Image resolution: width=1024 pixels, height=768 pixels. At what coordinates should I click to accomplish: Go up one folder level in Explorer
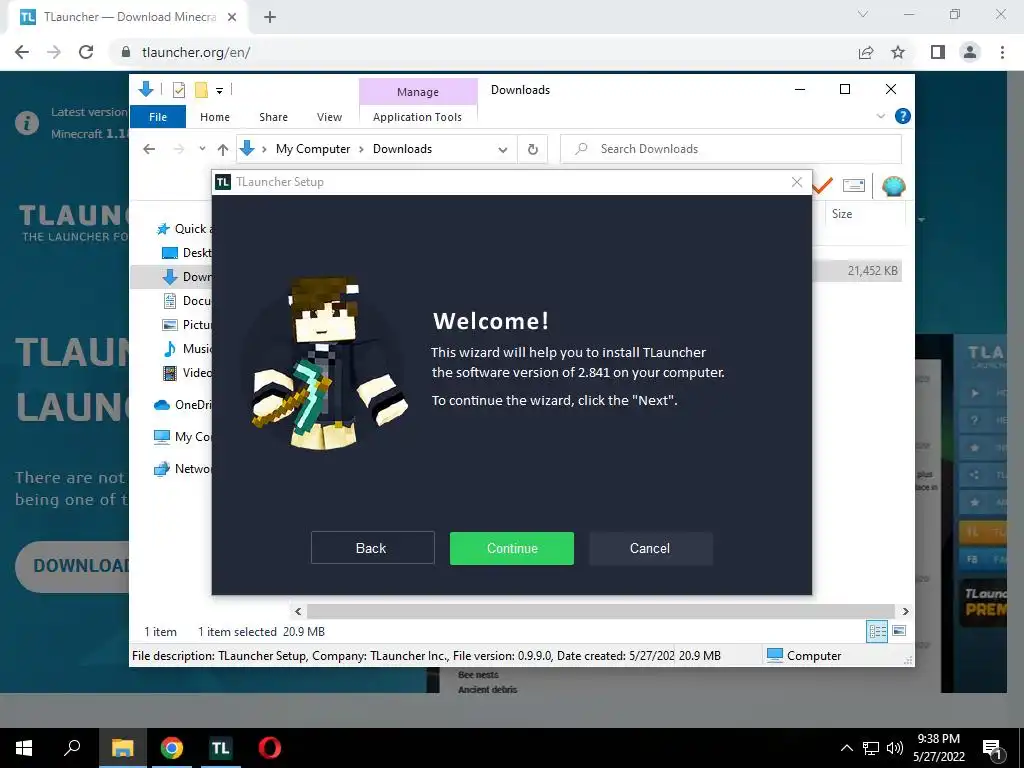(x=223, y=150)
